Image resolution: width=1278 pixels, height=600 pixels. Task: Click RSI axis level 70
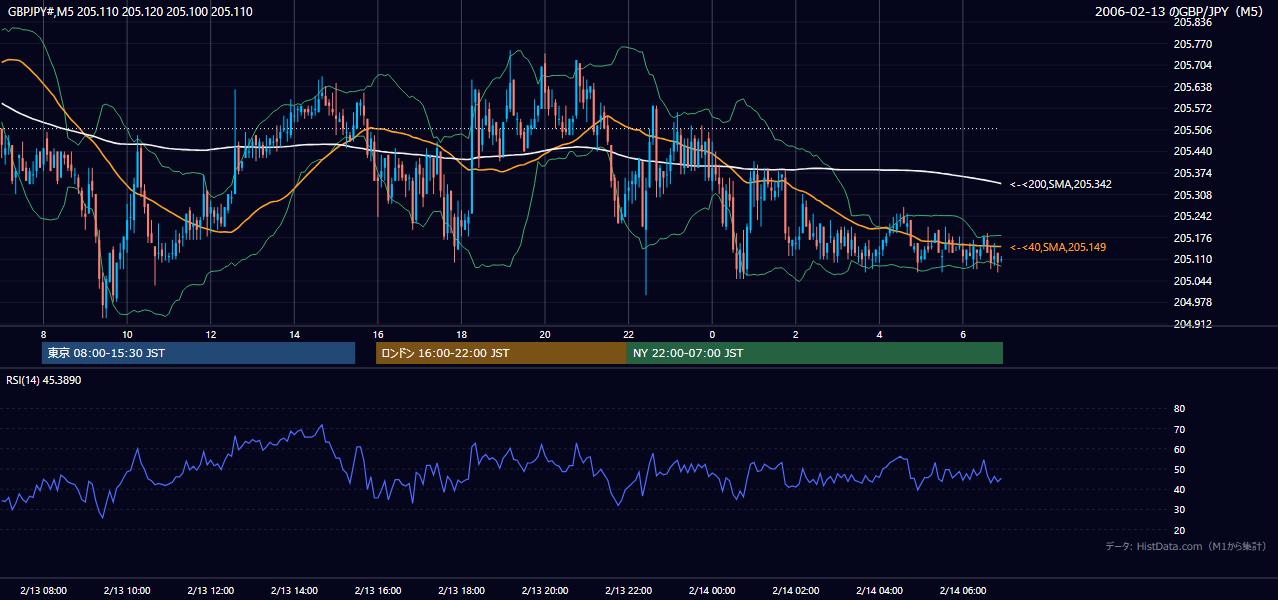pyautogui.click(x=1179, y=429)
